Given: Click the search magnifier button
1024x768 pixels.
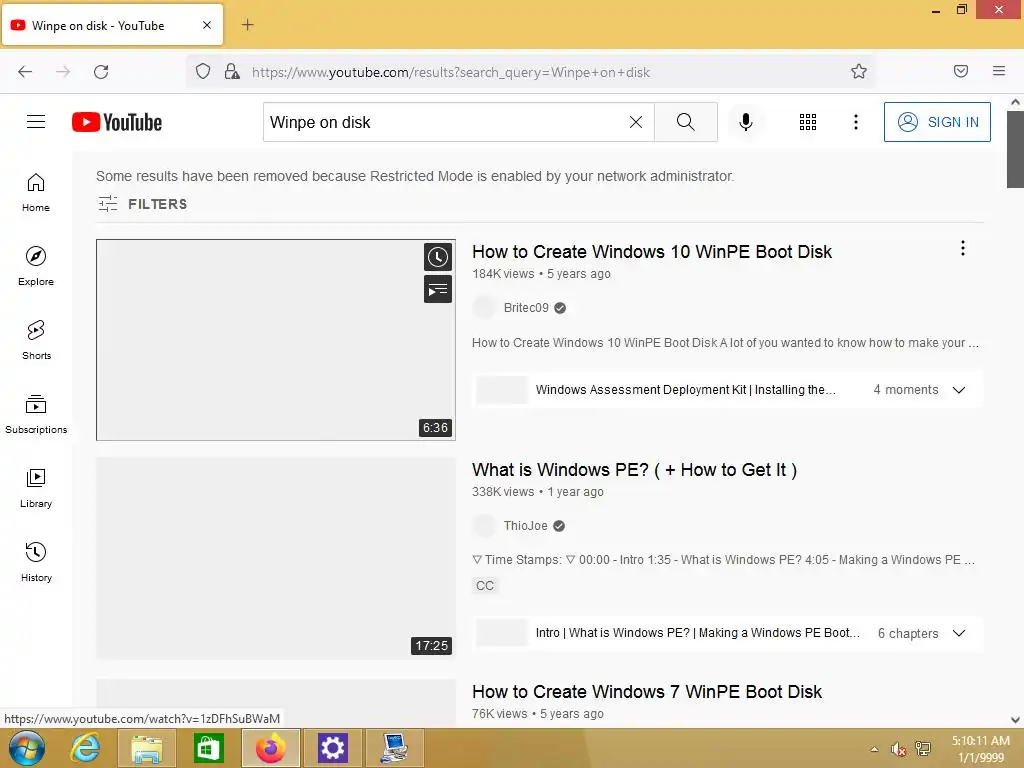Looking at the screenshot, I should tap(686, 122).
